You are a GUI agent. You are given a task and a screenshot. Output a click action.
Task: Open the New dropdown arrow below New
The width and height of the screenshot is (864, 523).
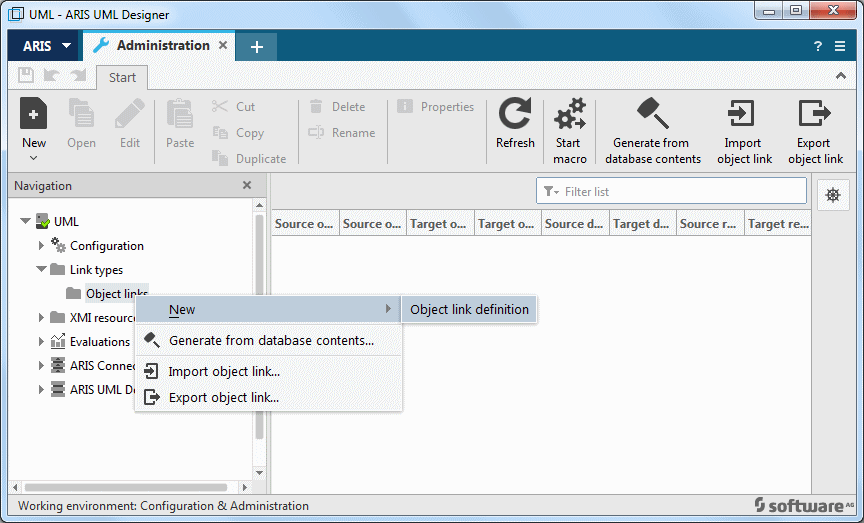click(x=34, y=158)
